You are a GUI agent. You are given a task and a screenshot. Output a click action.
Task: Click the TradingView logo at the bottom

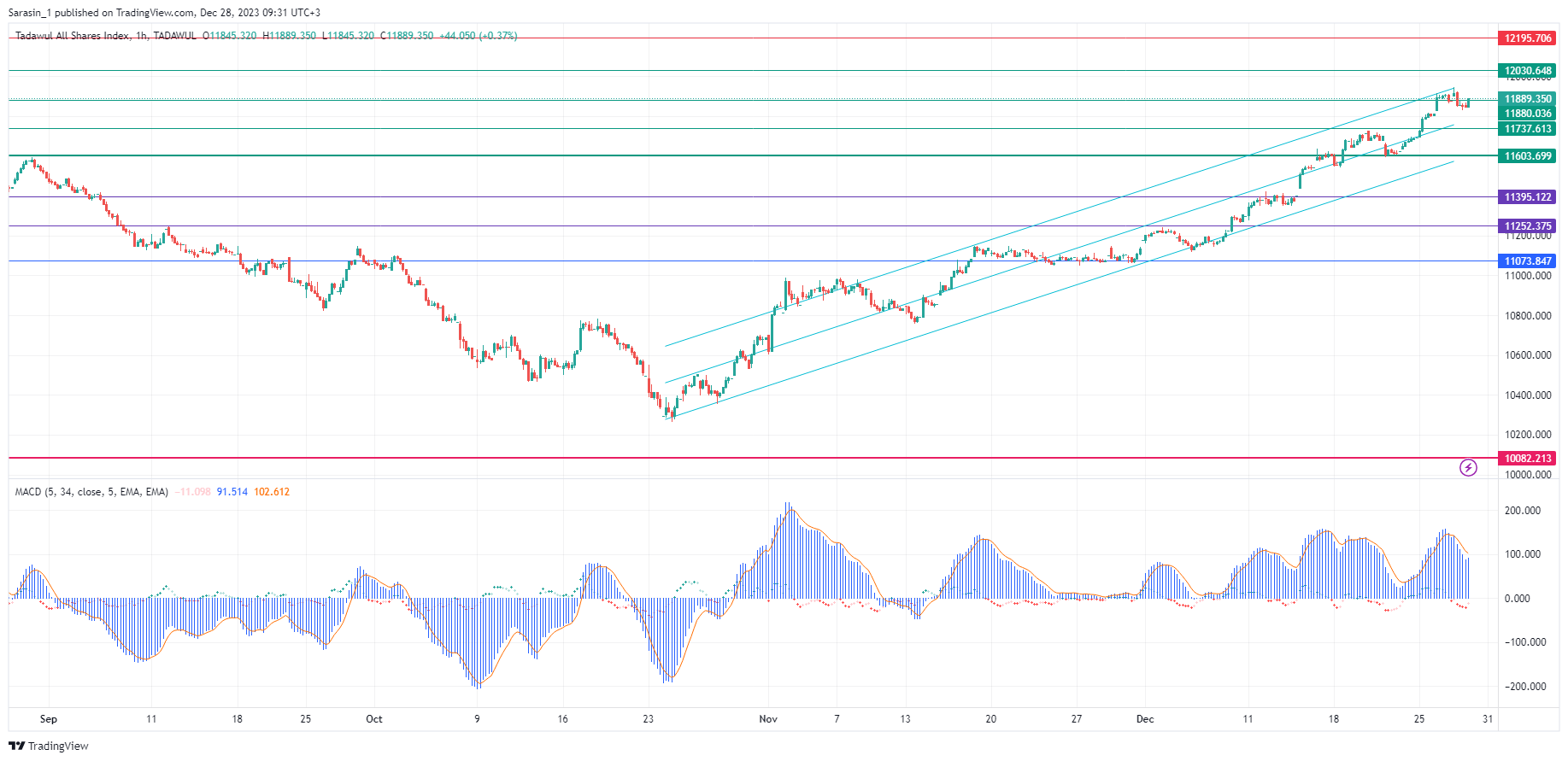pos(49,746)
